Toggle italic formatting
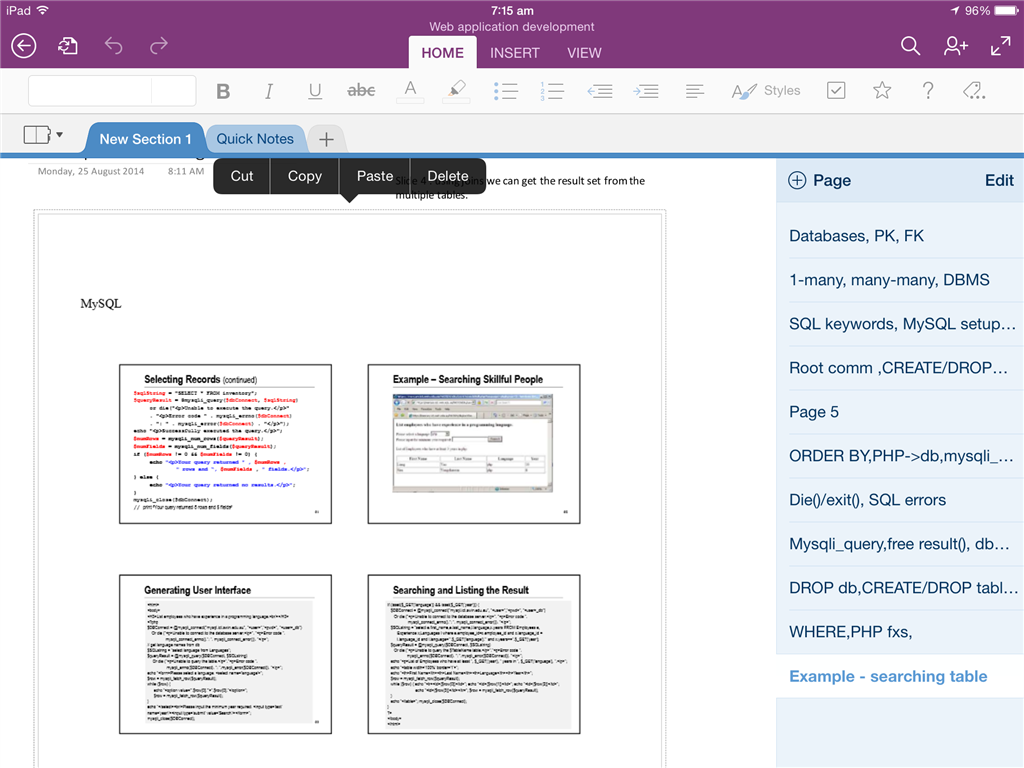Viewport: 1024px width, 768px height. point(268,91)
